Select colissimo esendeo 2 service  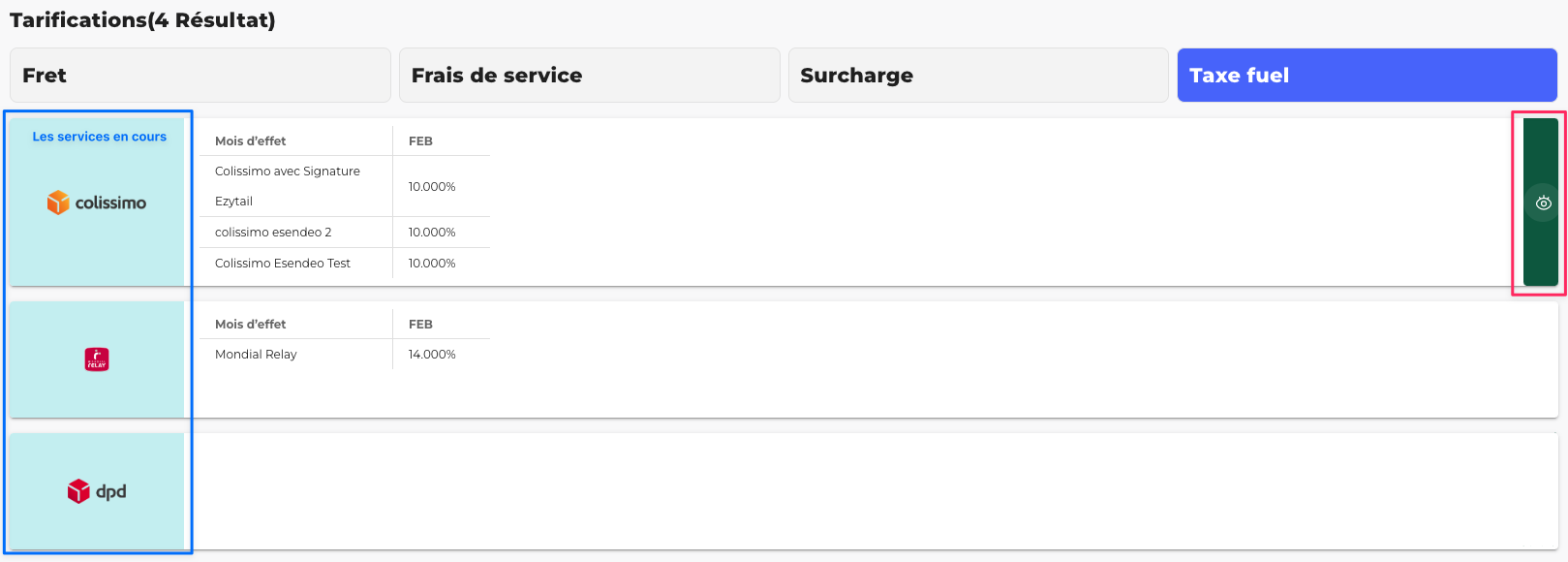coord(273,233)
